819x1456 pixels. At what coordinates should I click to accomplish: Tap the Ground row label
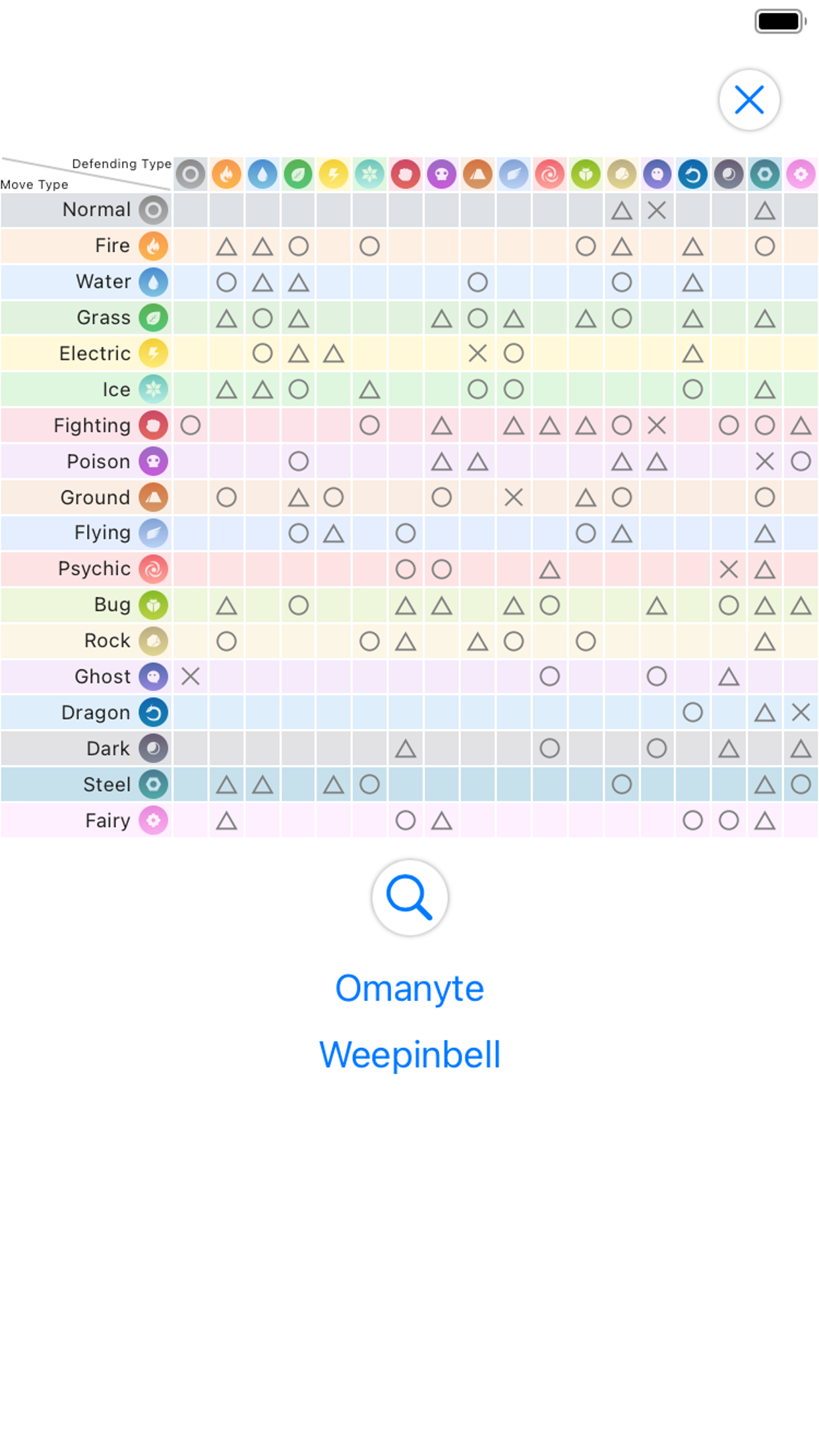point(95,498)
